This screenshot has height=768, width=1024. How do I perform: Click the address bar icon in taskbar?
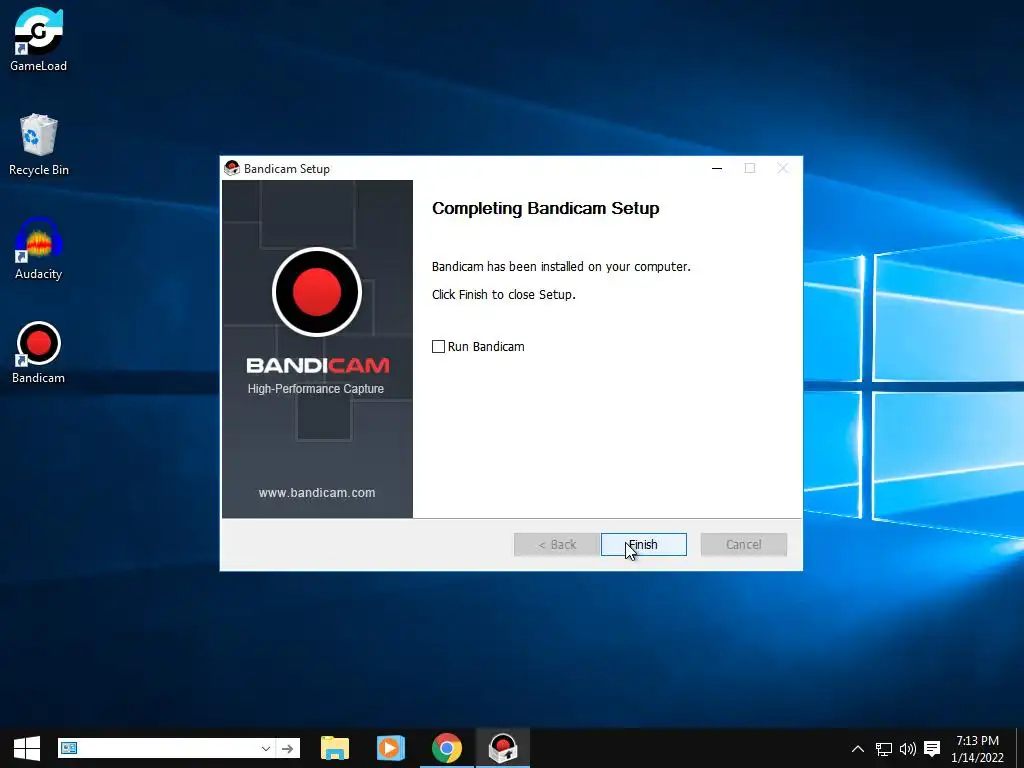coord(69,748)
